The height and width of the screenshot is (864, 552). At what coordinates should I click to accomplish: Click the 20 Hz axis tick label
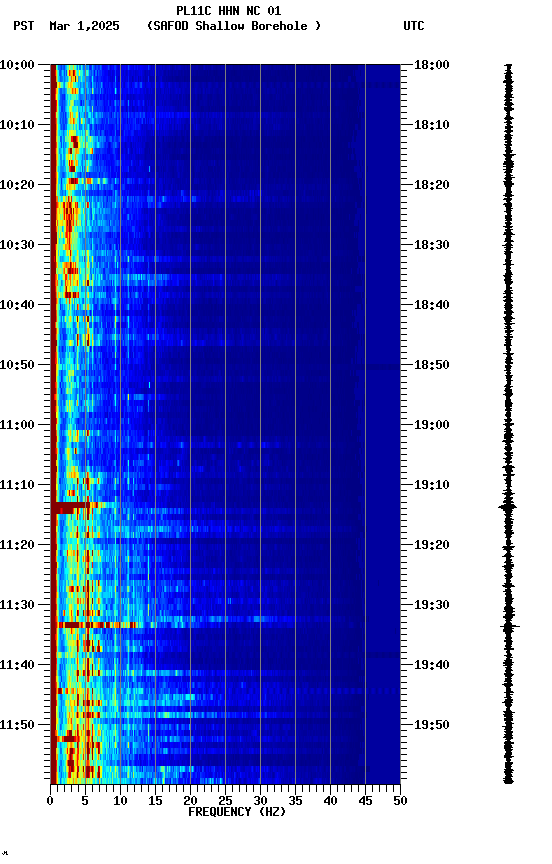[x=190, y=801]
